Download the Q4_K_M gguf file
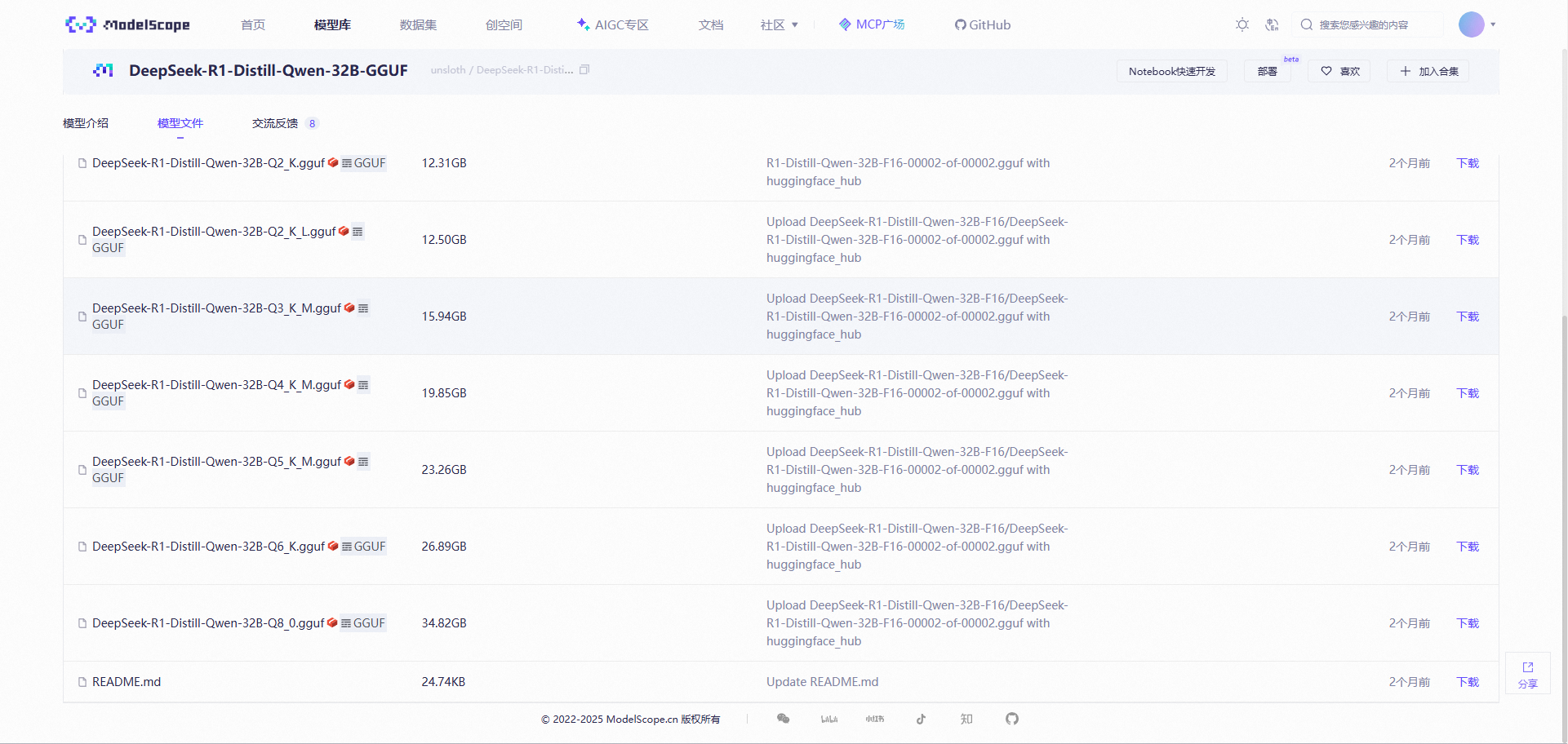 click(x=1467, y=393)
